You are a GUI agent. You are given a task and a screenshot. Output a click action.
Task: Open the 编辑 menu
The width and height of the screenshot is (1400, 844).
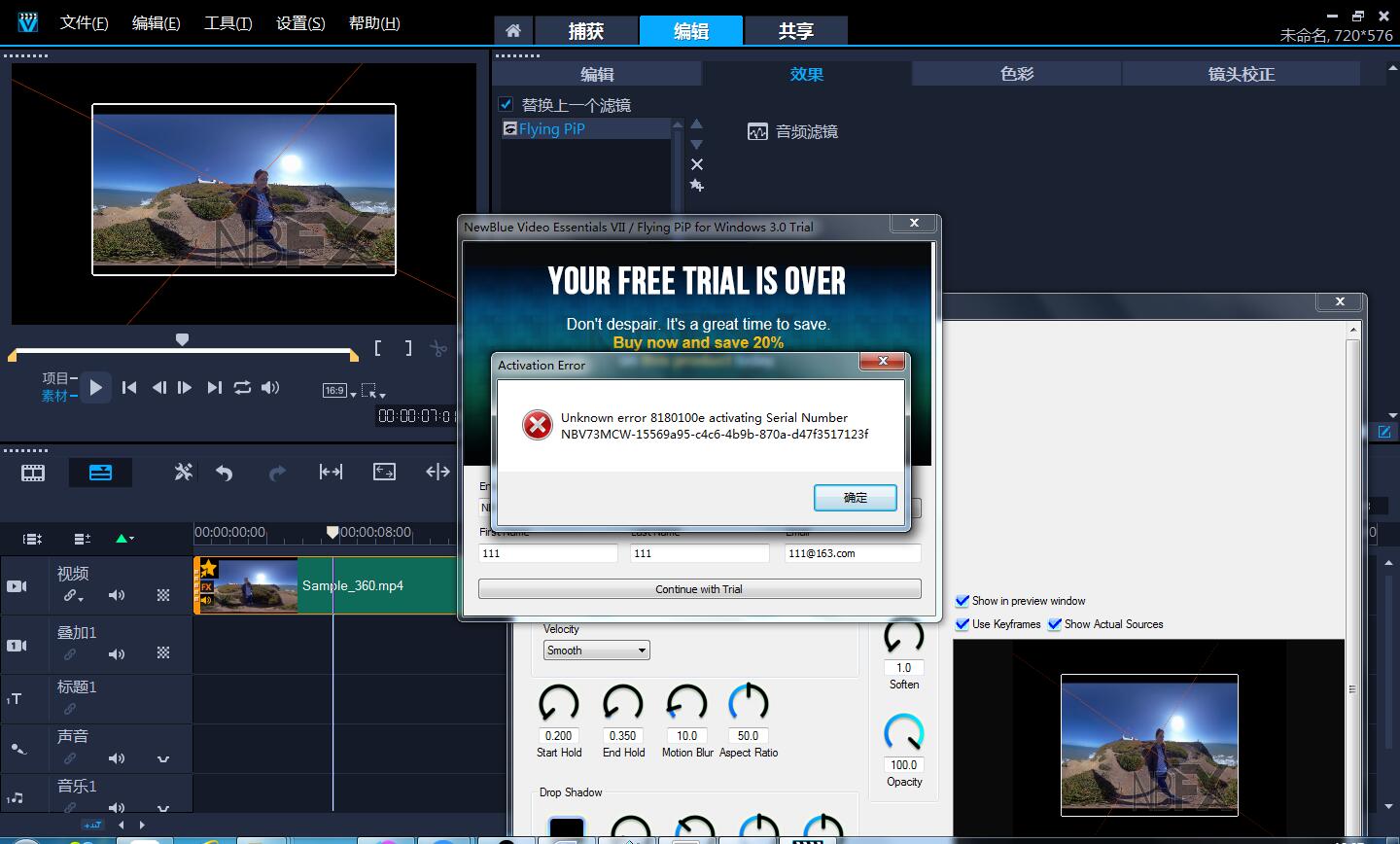[157, 22]
